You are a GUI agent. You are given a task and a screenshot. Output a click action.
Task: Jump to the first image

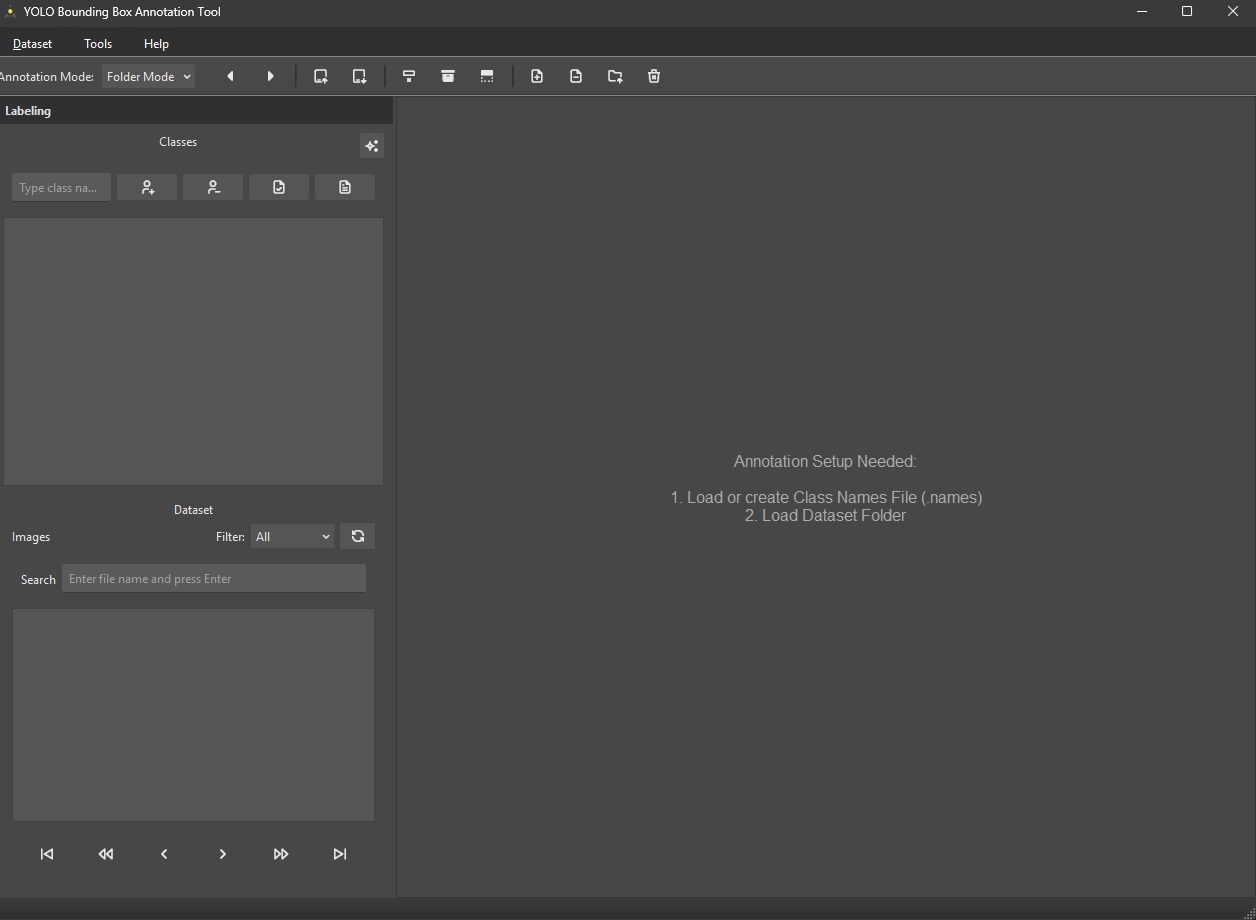click(x=47, y=854)
